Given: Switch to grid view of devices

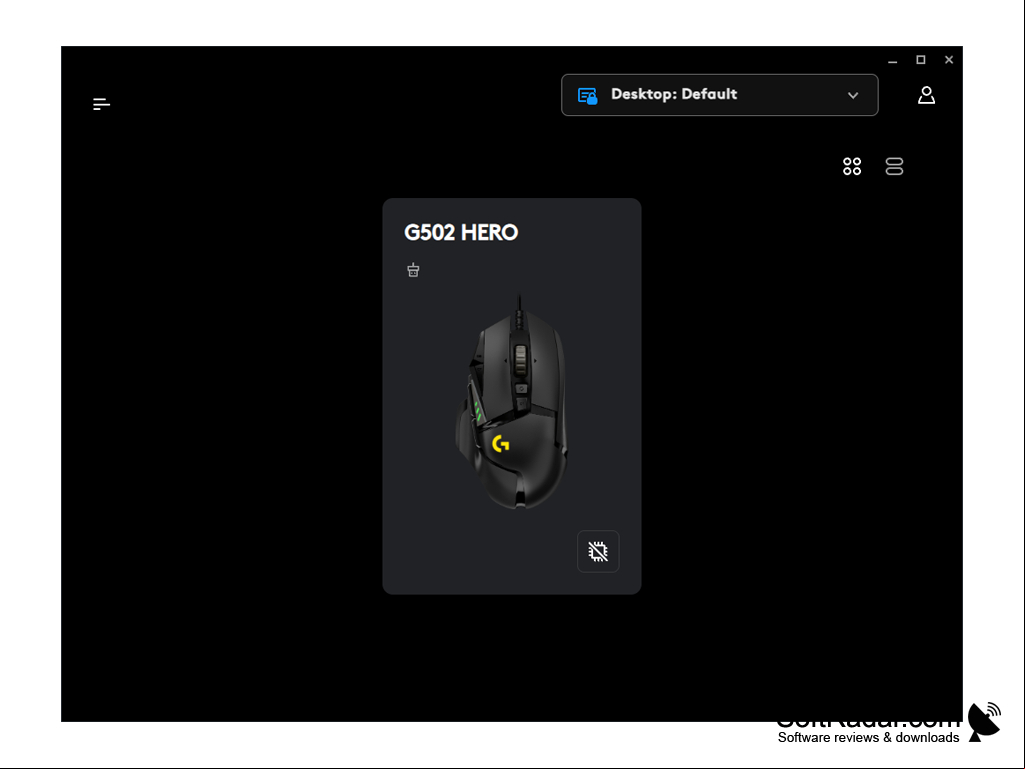Looking at the screenshot, I should (x=852, y=166).
